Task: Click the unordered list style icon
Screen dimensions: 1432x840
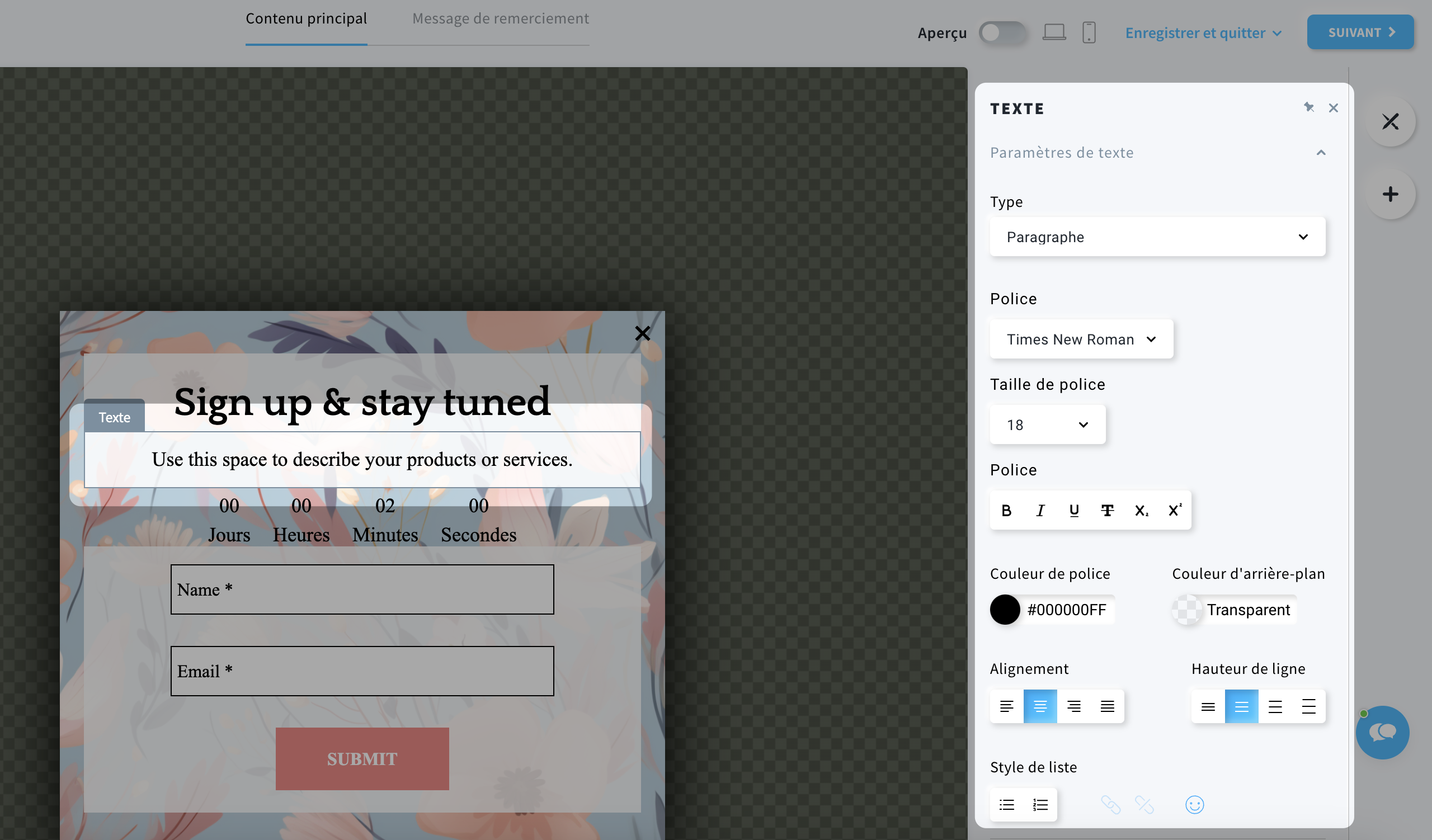Action: (x=1007, y=804)
